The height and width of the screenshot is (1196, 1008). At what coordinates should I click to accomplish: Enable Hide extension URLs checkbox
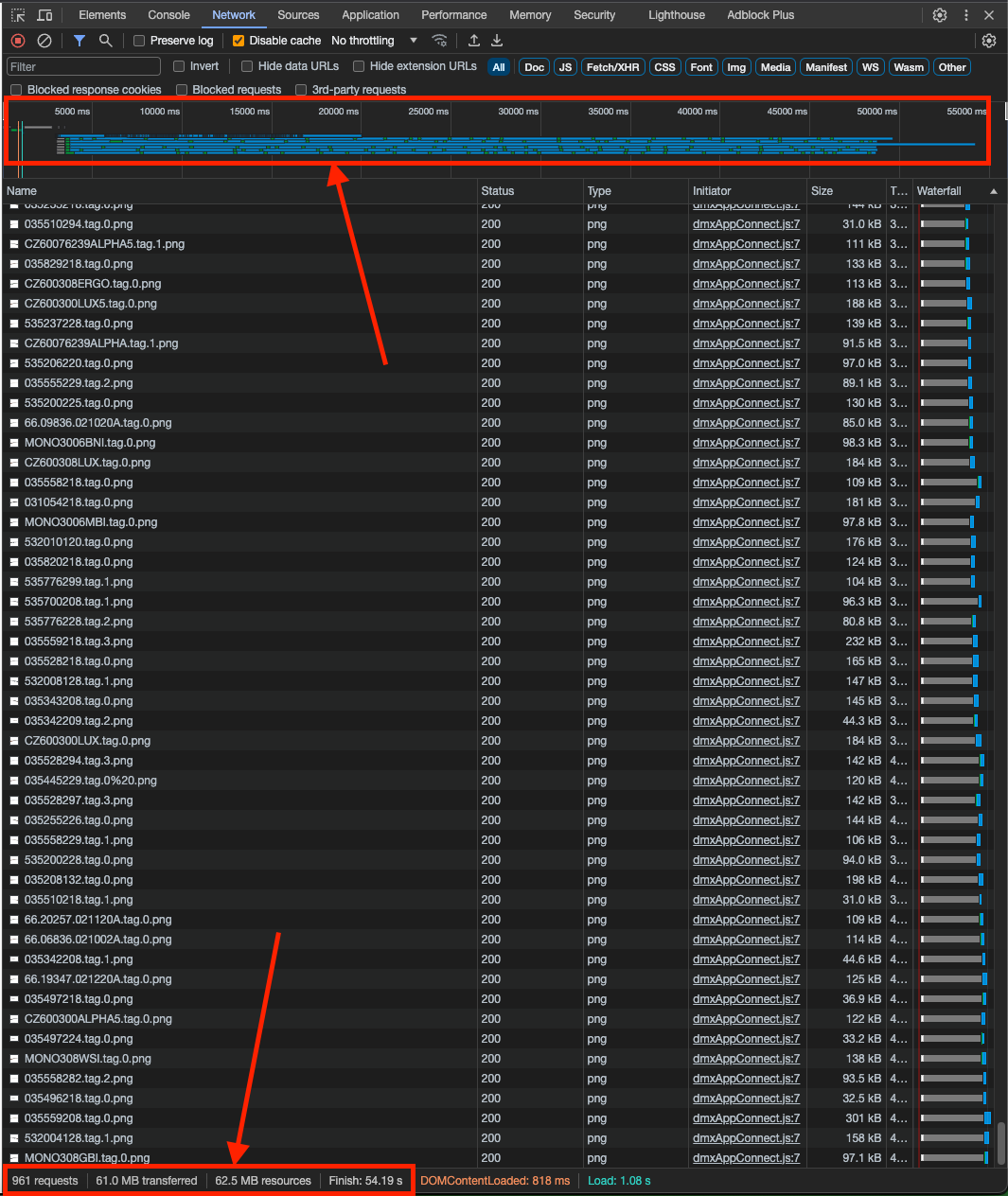coord(359,66)
